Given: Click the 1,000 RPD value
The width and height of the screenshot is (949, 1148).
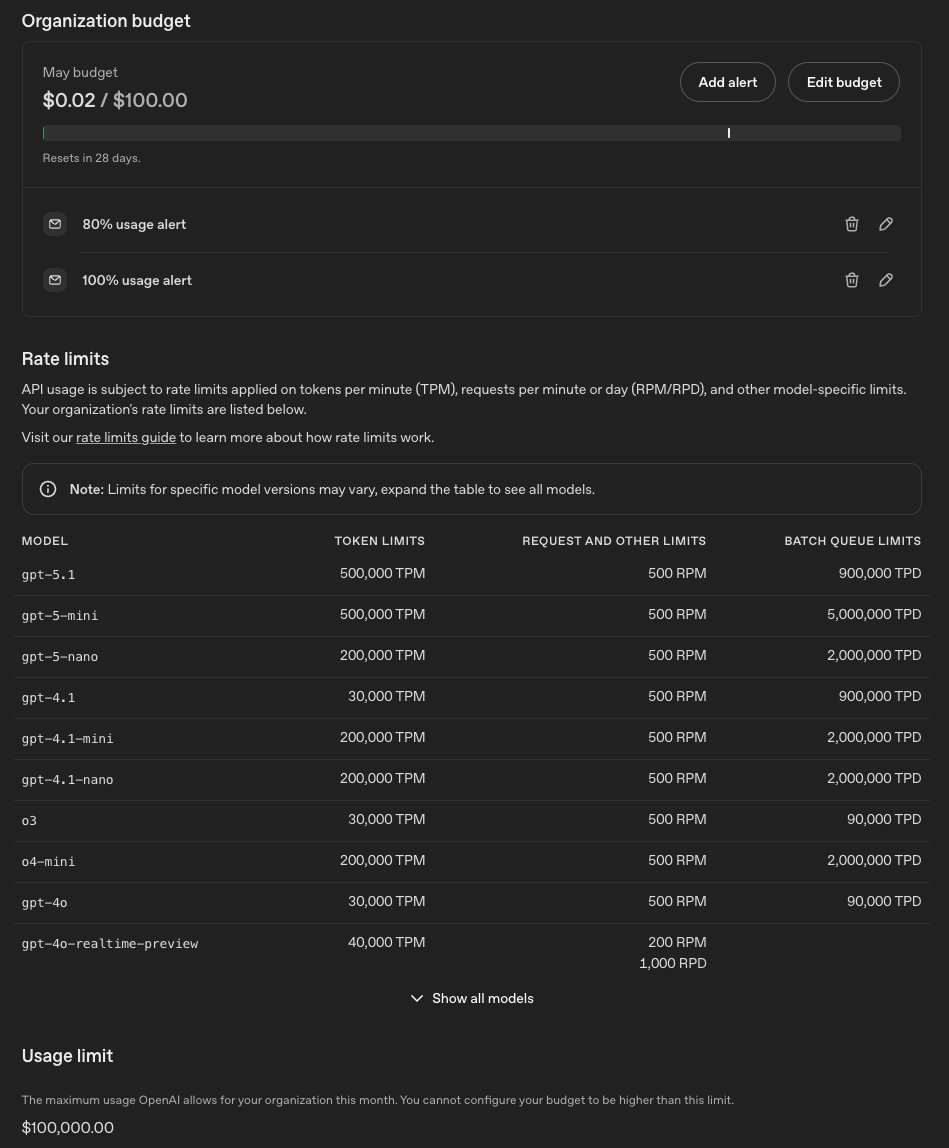Looking at the screenshot, I should (x=672, y=964).
